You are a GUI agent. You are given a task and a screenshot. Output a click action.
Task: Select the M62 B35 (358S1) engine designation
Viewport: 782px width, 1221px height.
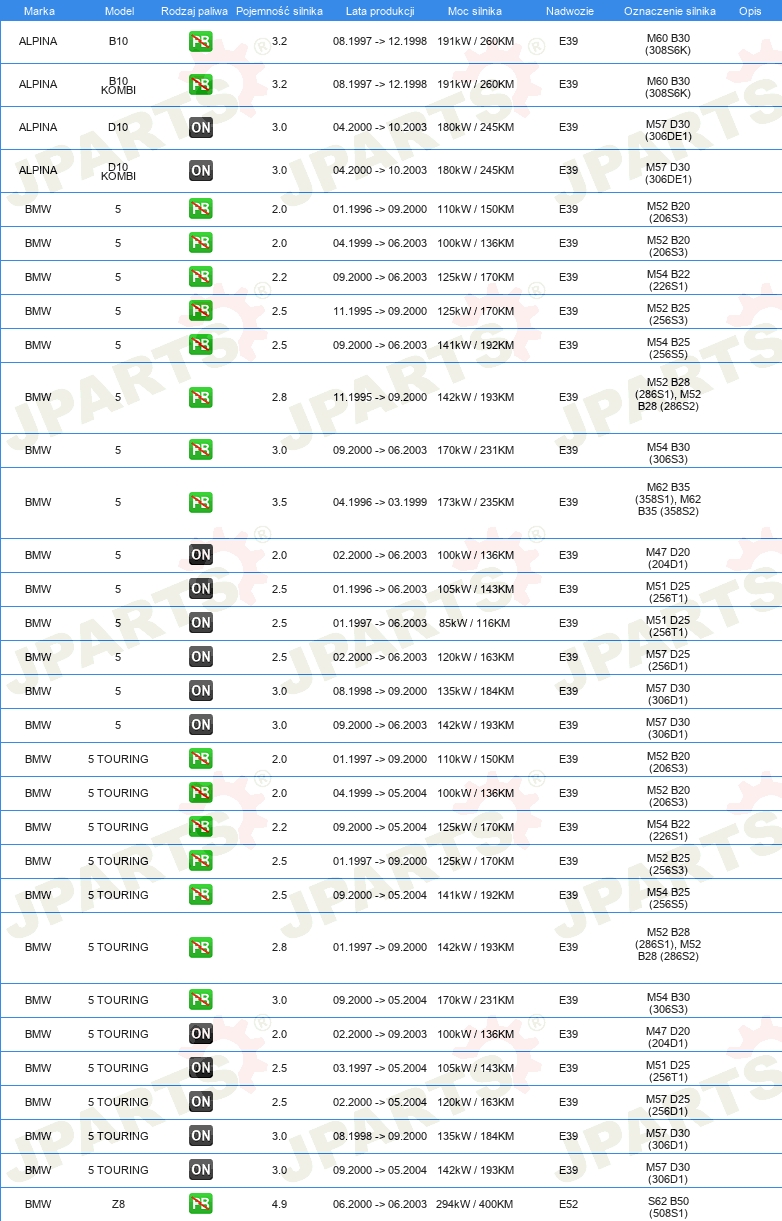coord(668,498)
